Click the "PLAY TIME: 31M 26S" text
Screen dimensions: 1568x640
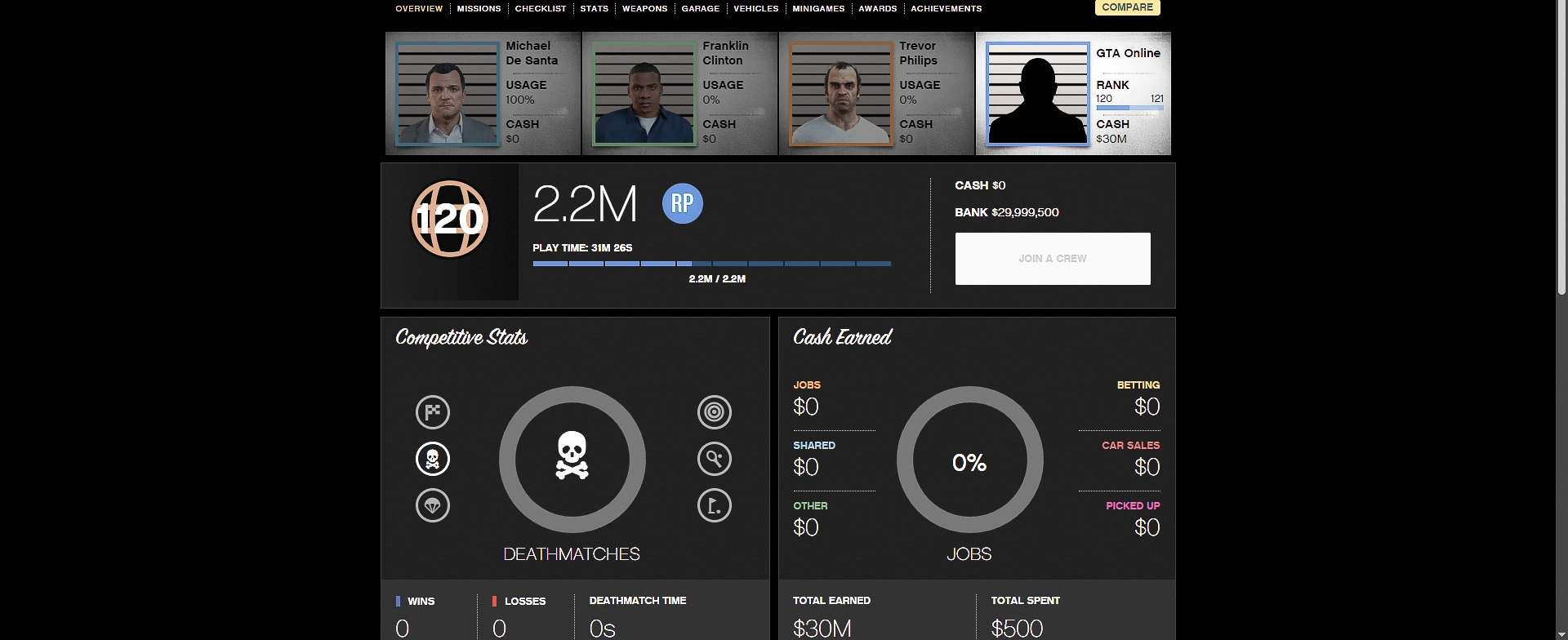click(x=582, y=247)
